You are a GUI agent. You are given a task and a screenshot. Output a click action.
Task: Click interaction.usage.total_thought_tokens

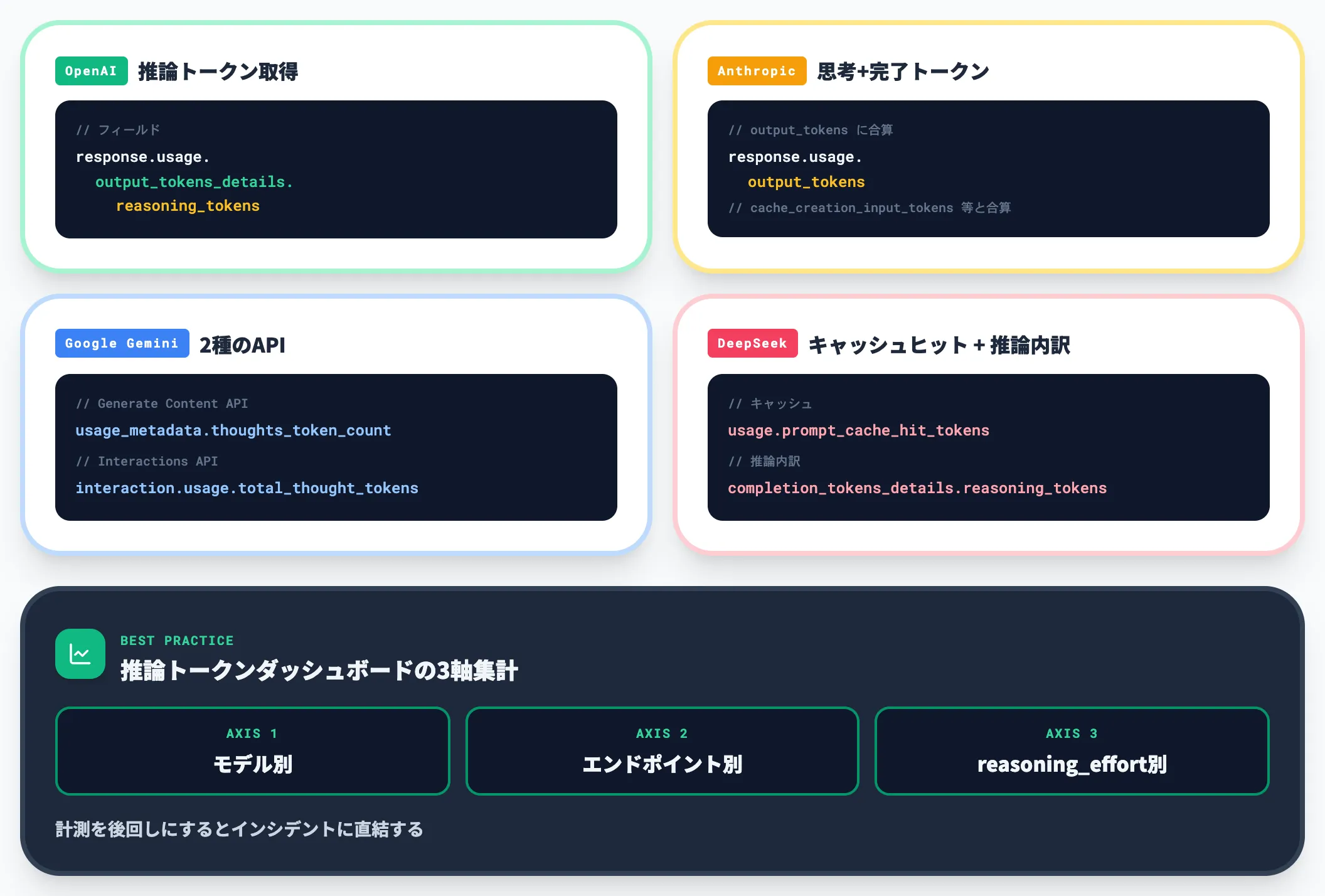[247, 488]
